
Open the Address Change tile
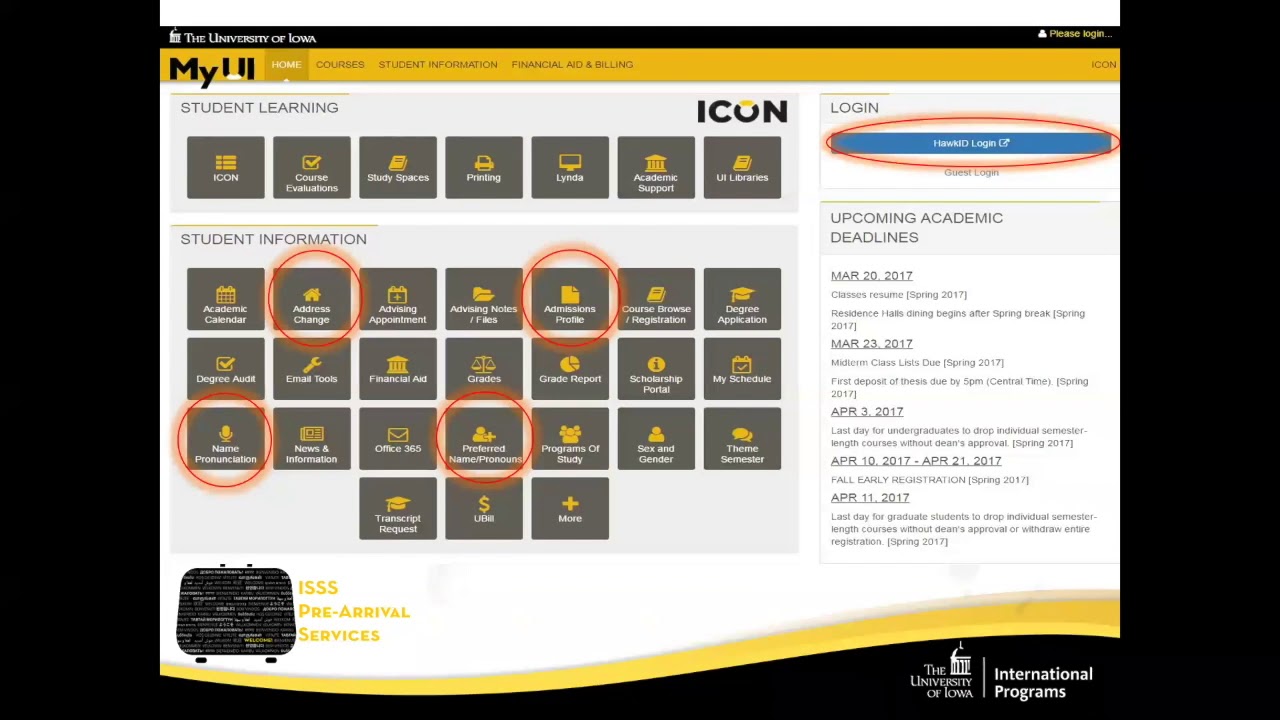(312, 299)
